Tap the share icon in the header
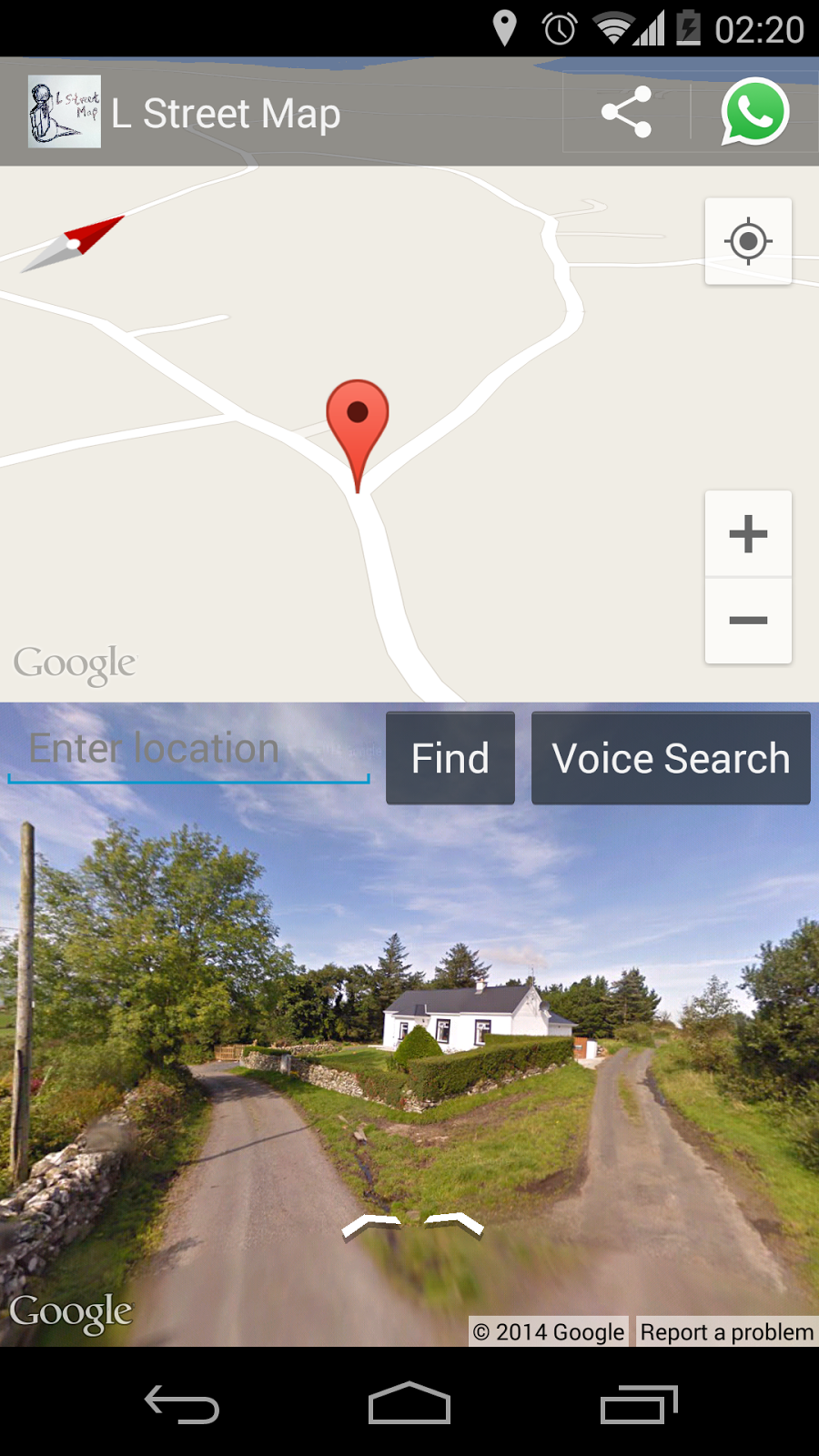819x1456 pixels. (626, 112)
